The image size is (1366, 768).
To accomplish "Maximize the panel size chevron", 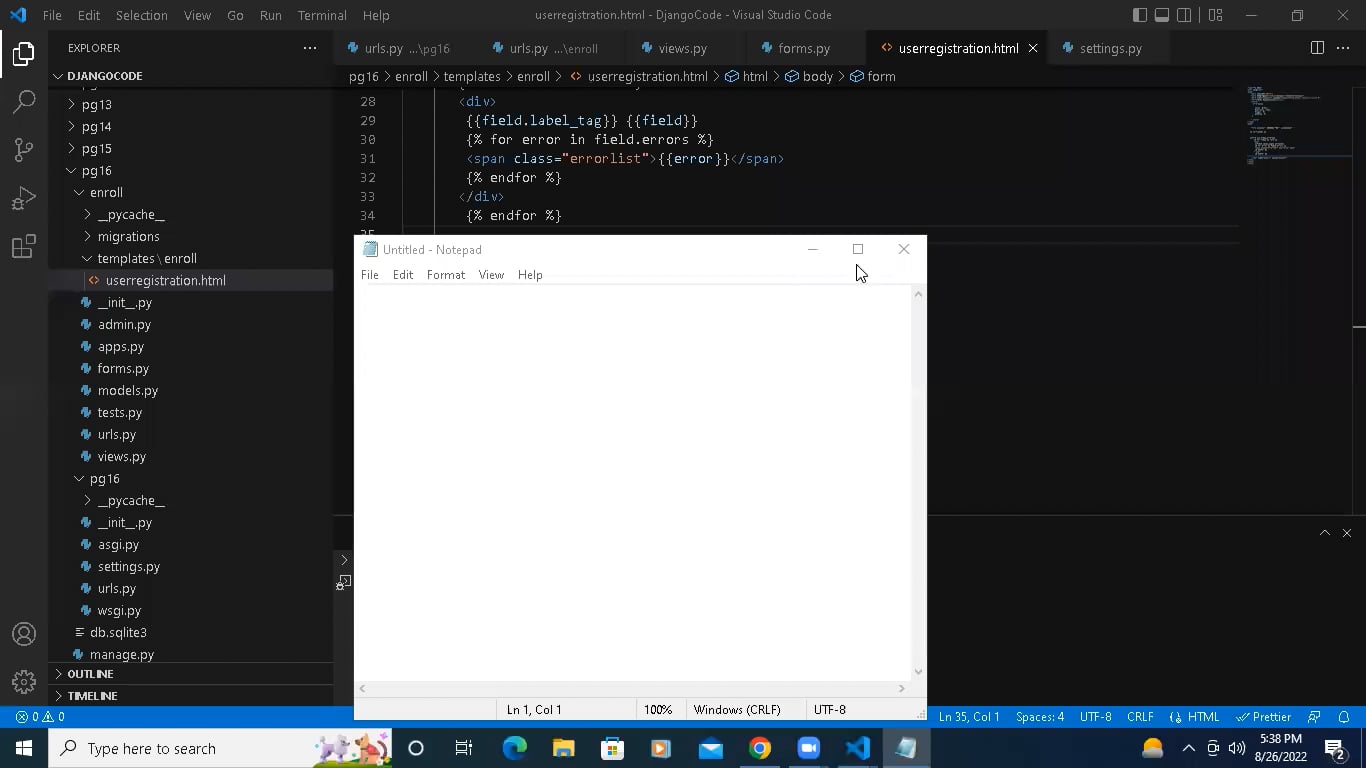I will 1325,533.
